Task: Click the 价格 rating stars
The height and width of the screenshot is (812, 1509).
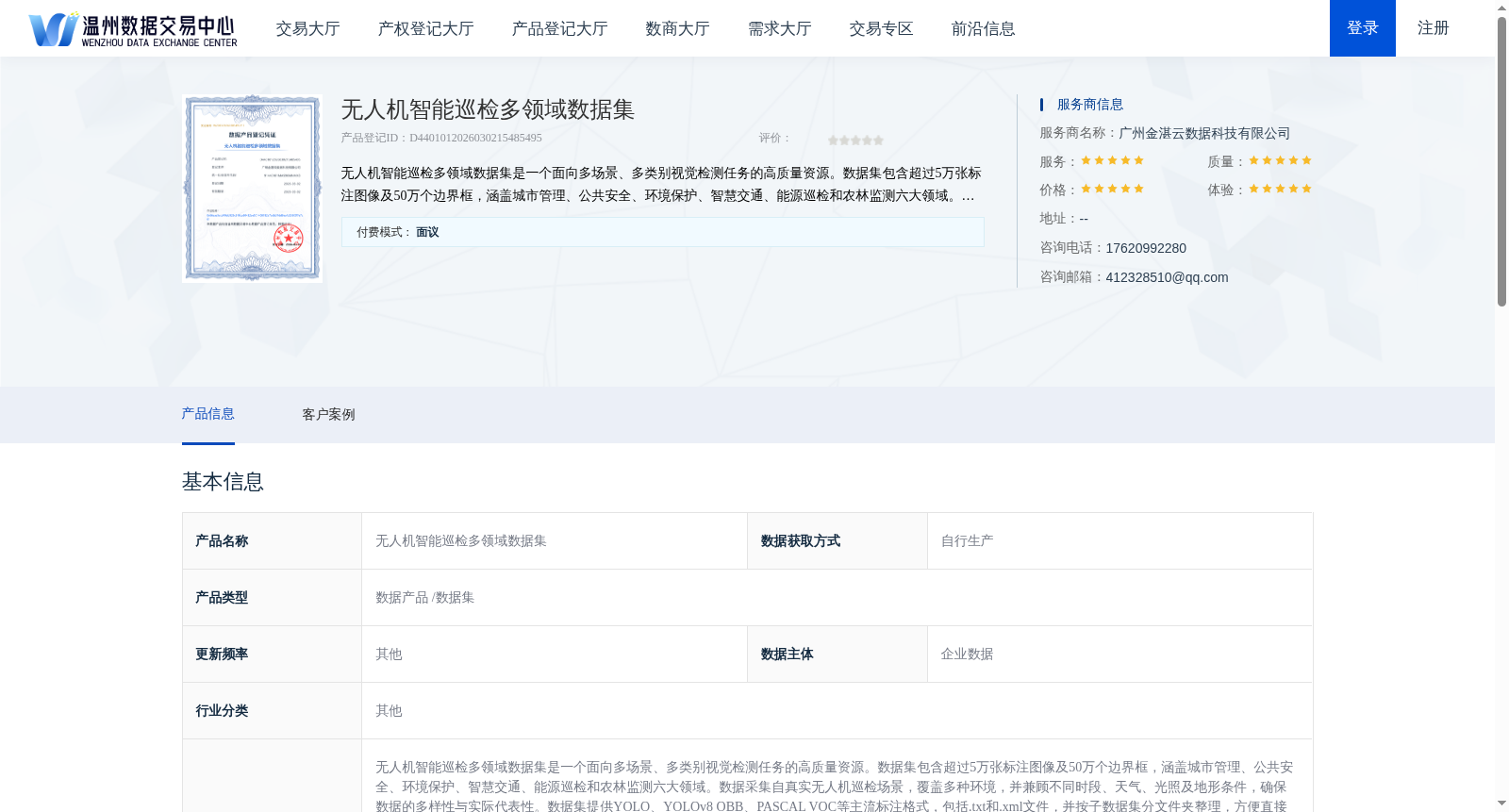Action: click(1112, 189)
